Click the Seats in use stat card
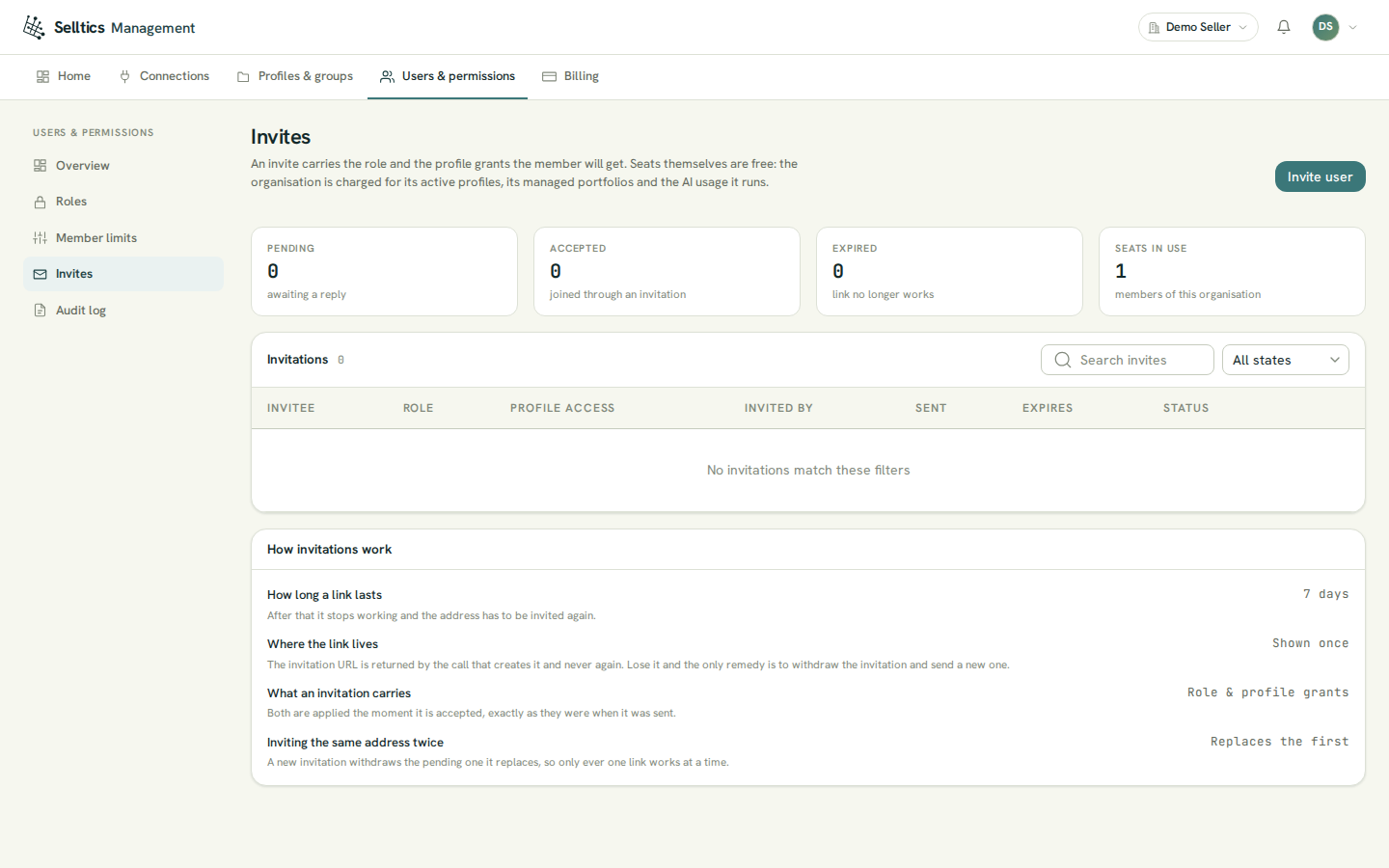The image size is (1389, 868). pos(1232,271)
